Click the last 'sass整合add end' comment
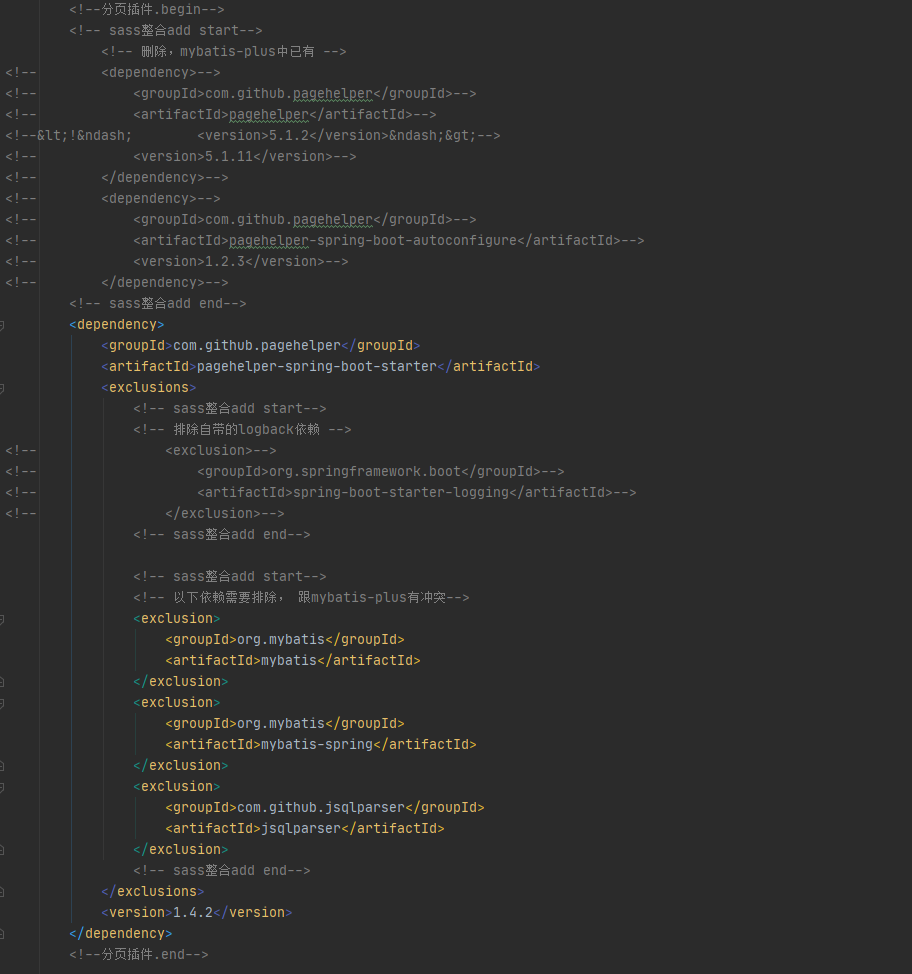 click(x=222, y=870)
